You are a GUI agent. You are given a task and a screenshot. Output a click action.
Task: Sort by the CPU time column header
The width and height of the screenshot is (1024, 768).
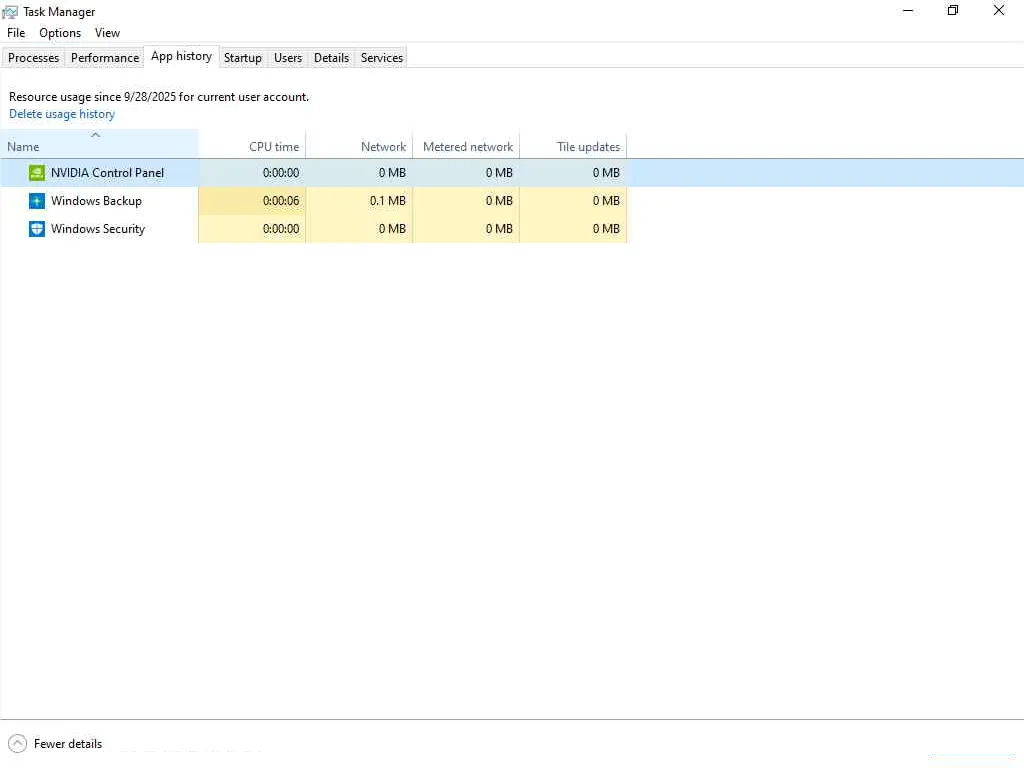tap(252, 147)
